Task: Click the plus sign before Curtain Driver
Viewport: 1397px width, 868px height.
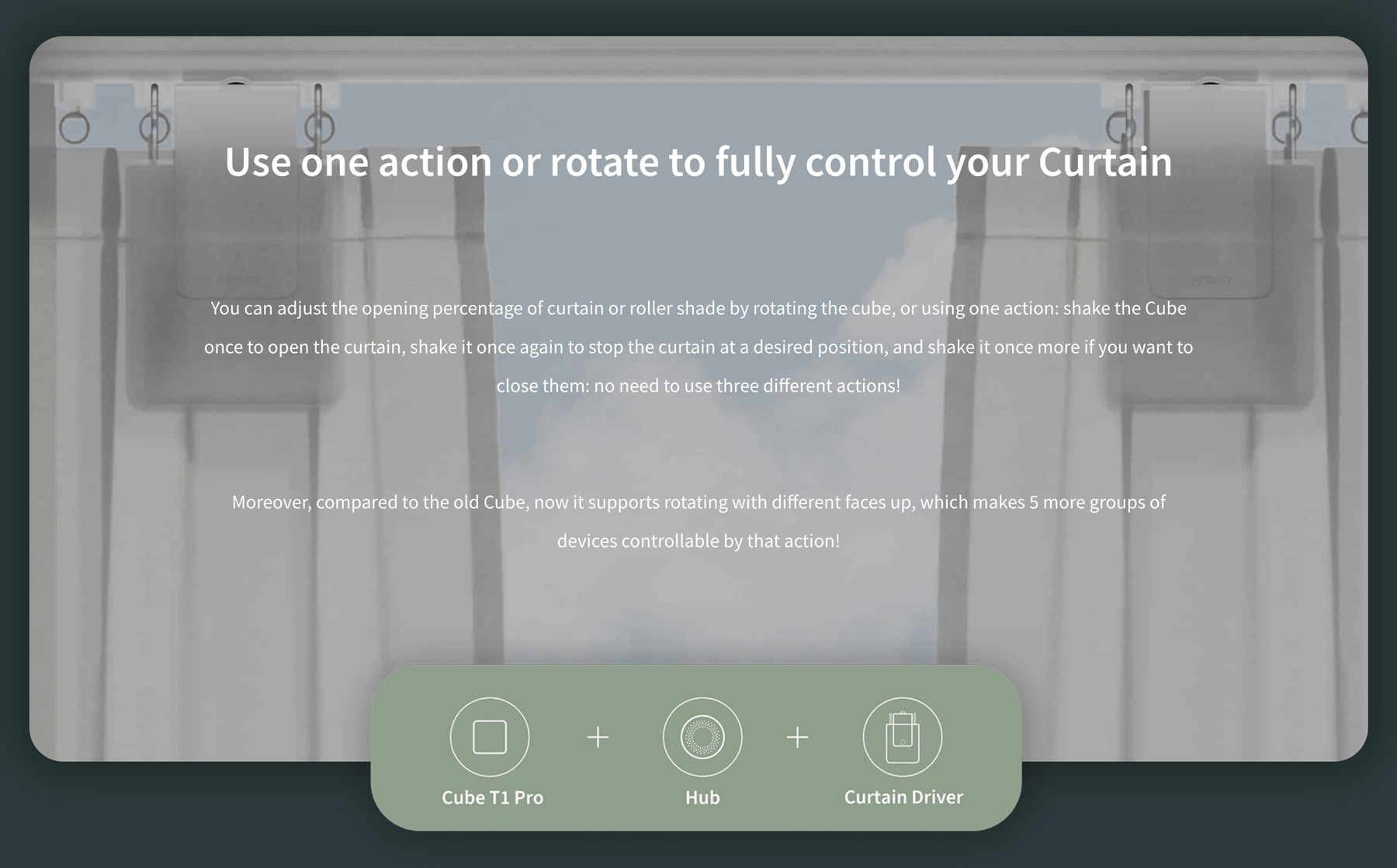Action: click(x=797, y=737)
